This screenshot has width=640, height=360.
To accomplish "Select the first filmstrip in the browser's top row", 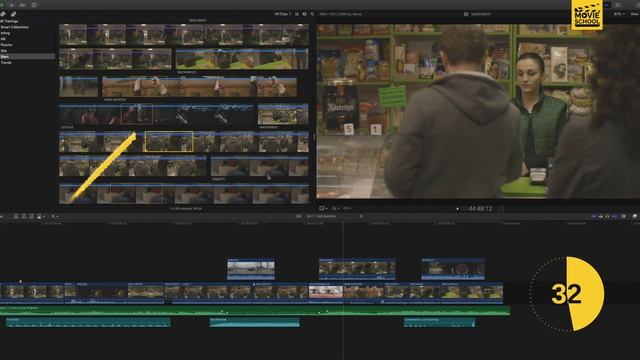I will click(x=184, y=34).
